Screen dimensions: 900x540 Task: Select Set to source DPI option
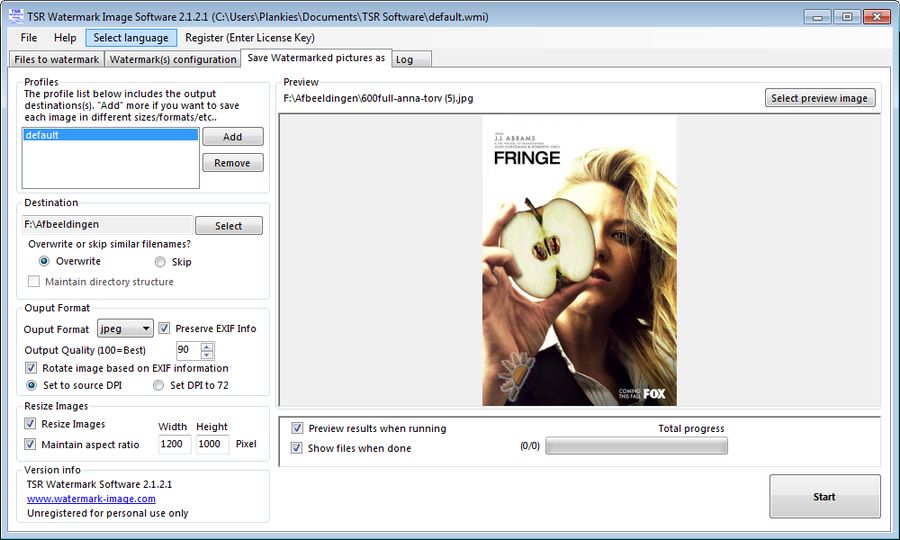[32, 385]
